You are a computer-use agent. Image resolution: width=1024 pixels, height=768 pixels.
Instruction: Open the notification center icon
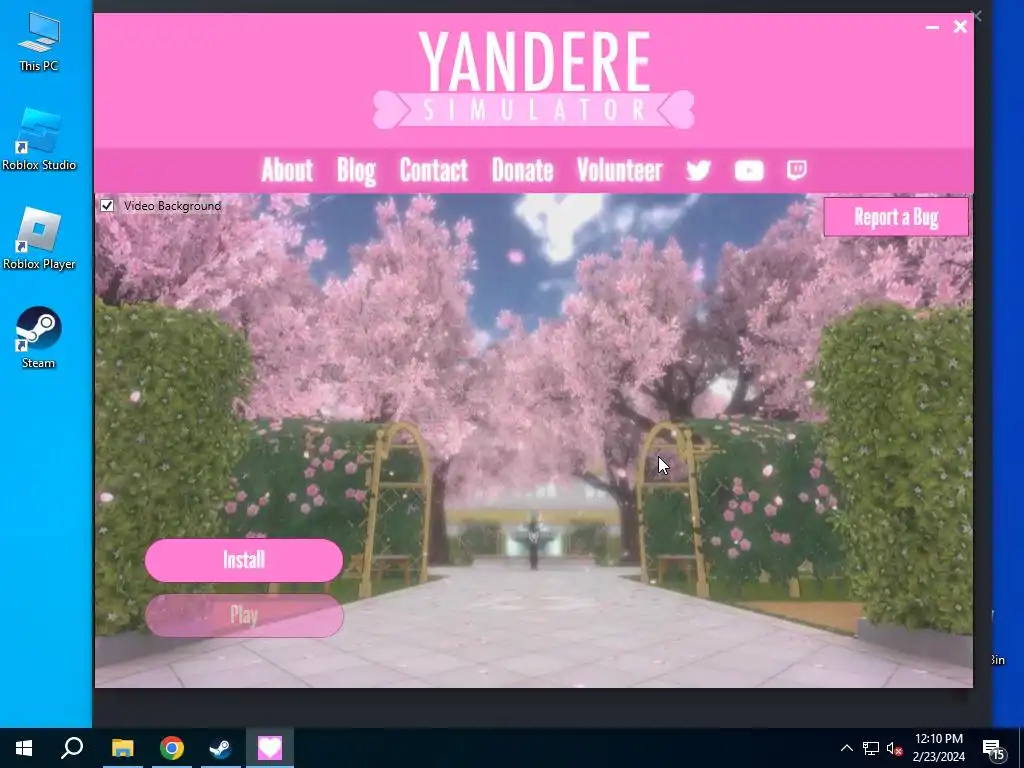(x=994, y=749)
